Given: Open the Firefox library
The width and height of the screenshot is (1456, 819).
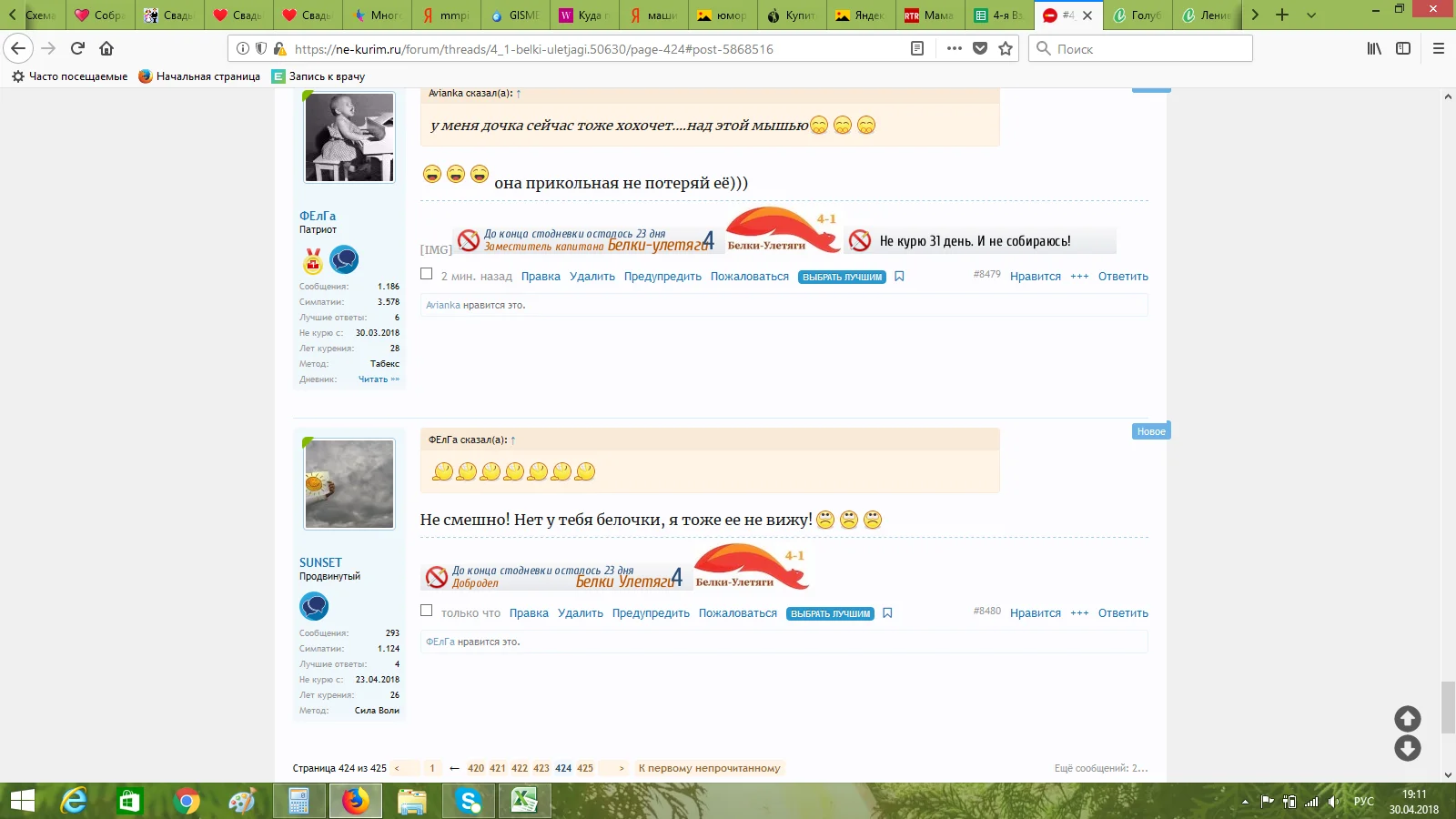Looking at the screenshot, I should (x=1374, y=48).
